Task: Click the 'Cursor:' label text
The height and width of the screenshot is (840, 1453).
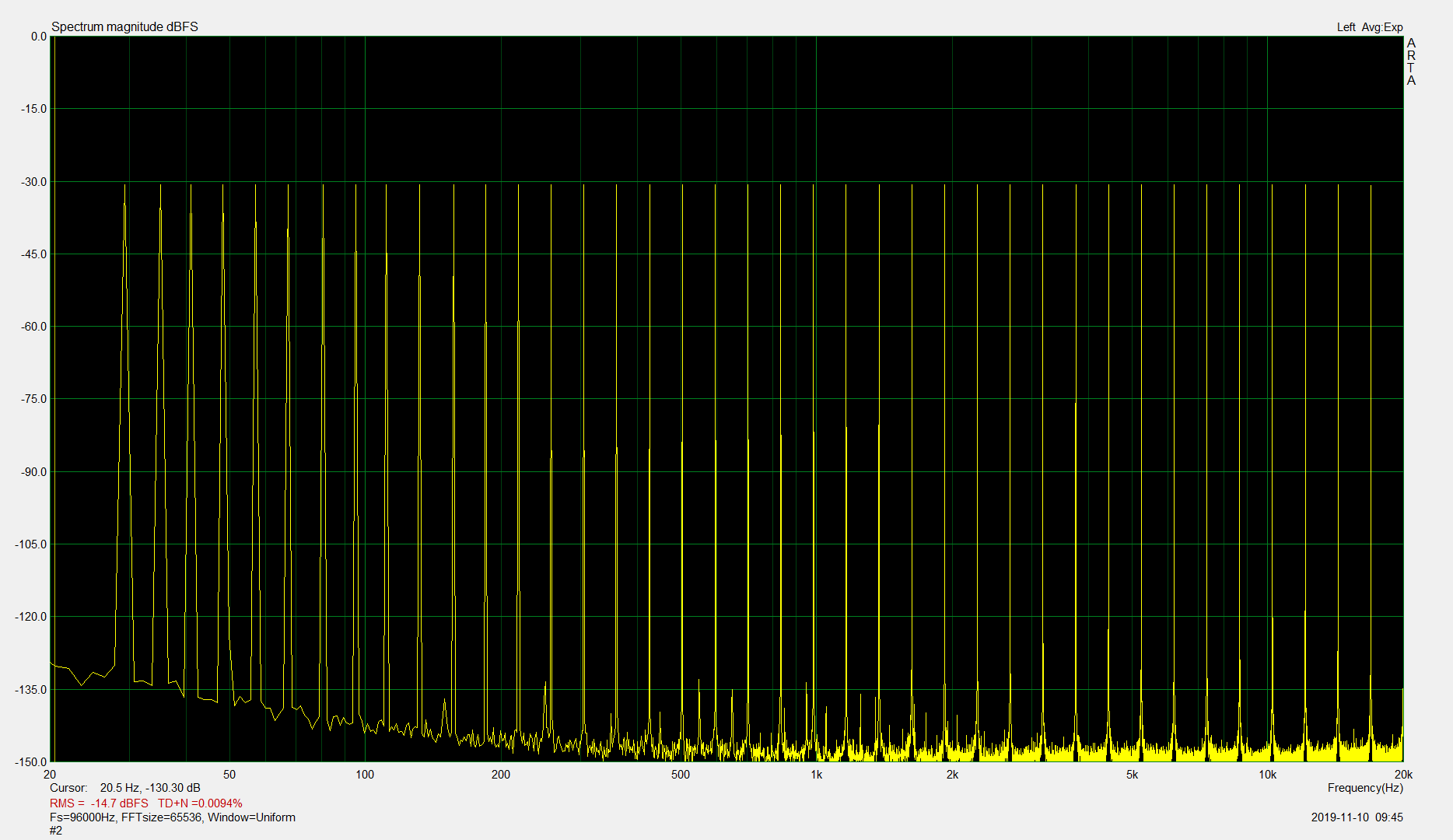Action: (x=68, y=788)
